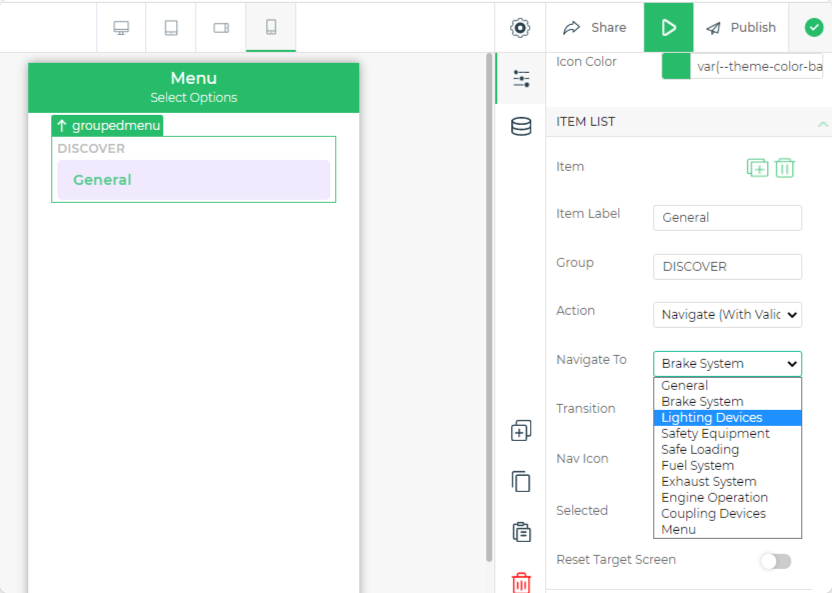832x593 pixels.
Task: Click the copy component icon
Action: coord(521,482)
